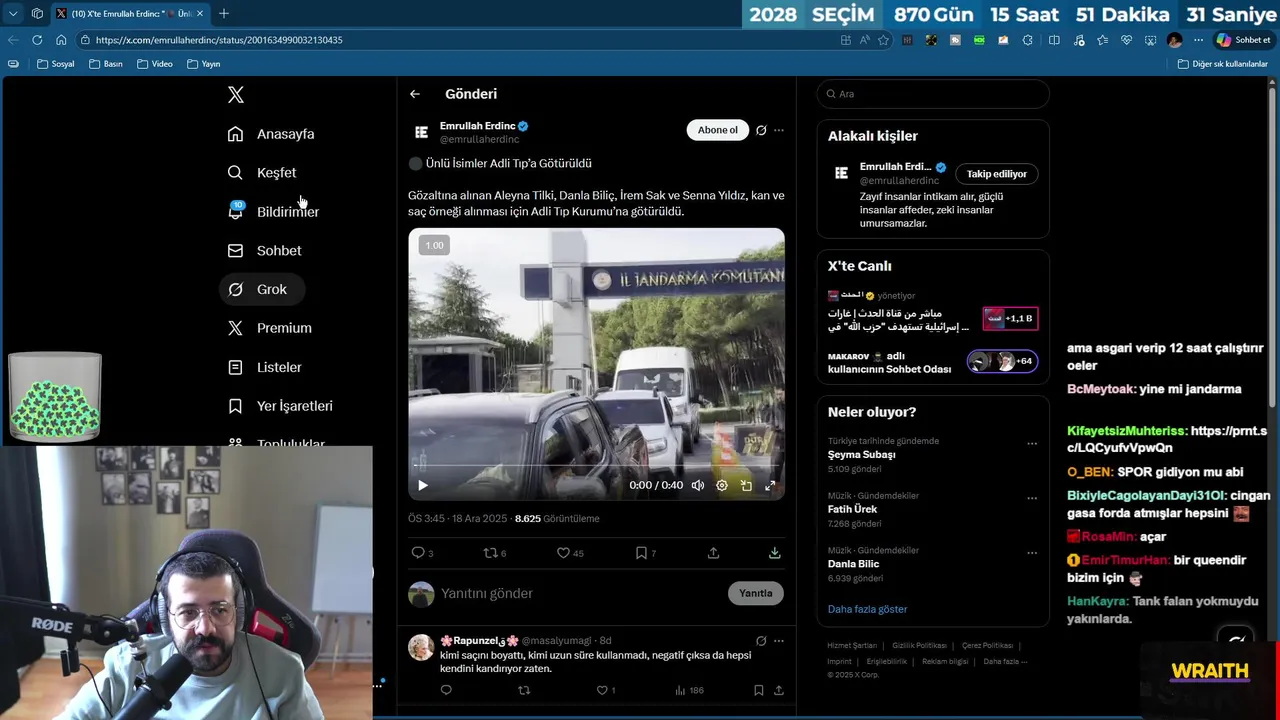Download the video with green arrow icon

click(774, 553)
